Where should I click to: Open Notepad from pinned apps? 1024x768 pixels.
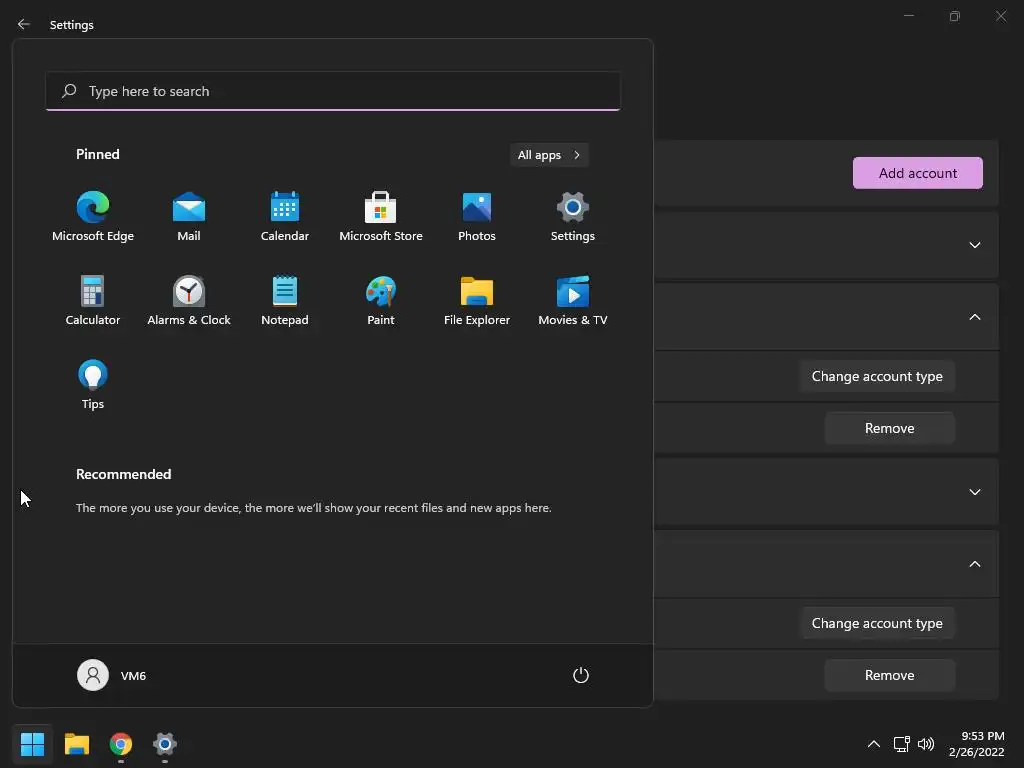[285, 300]
